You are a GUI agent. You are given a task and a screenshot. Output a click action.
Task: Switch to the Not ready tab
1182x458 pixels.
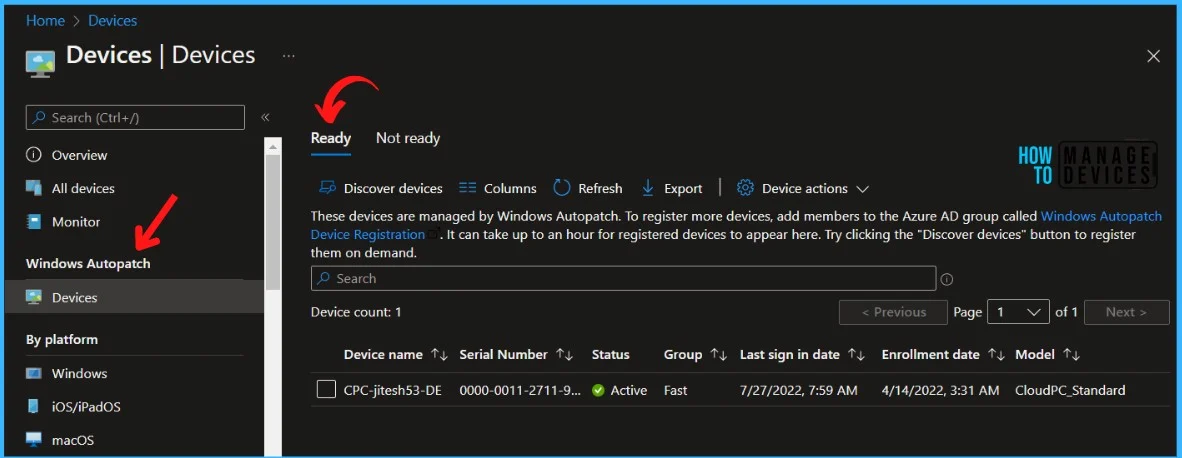click(408, 139)
